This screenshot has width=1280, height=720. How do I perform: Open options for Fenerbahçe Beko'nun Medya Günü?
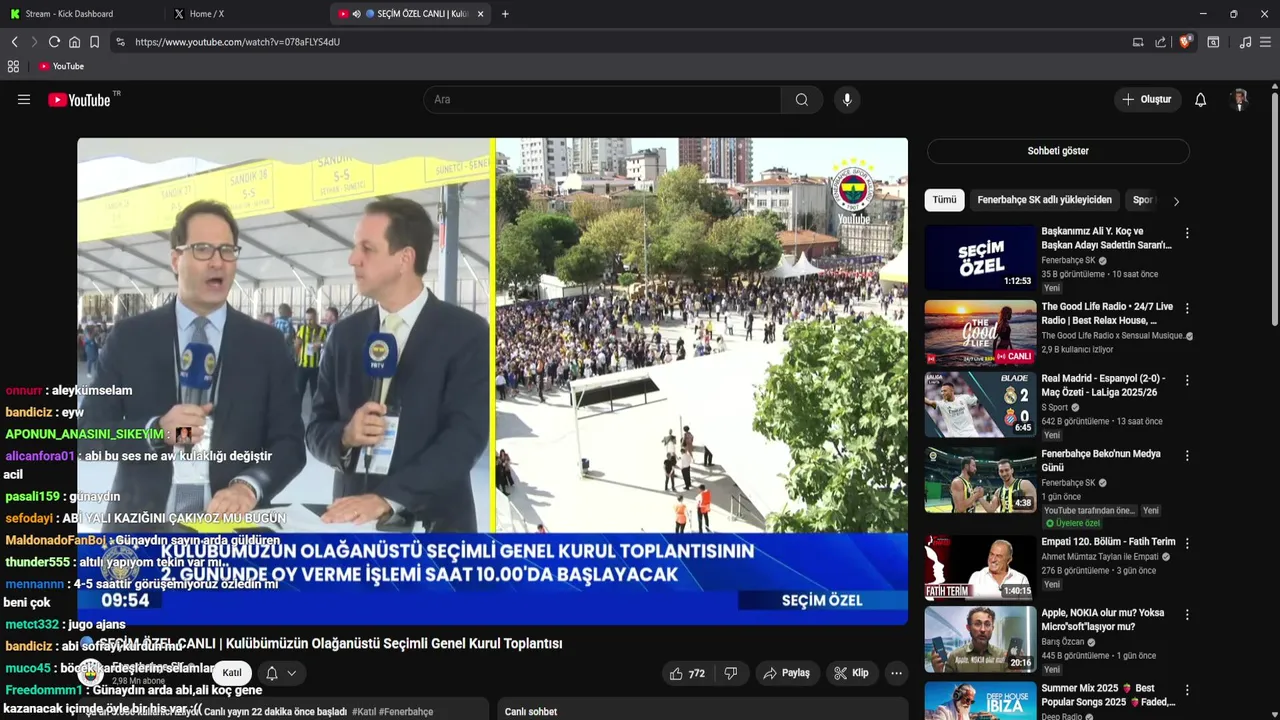[x=1187, y=456]
